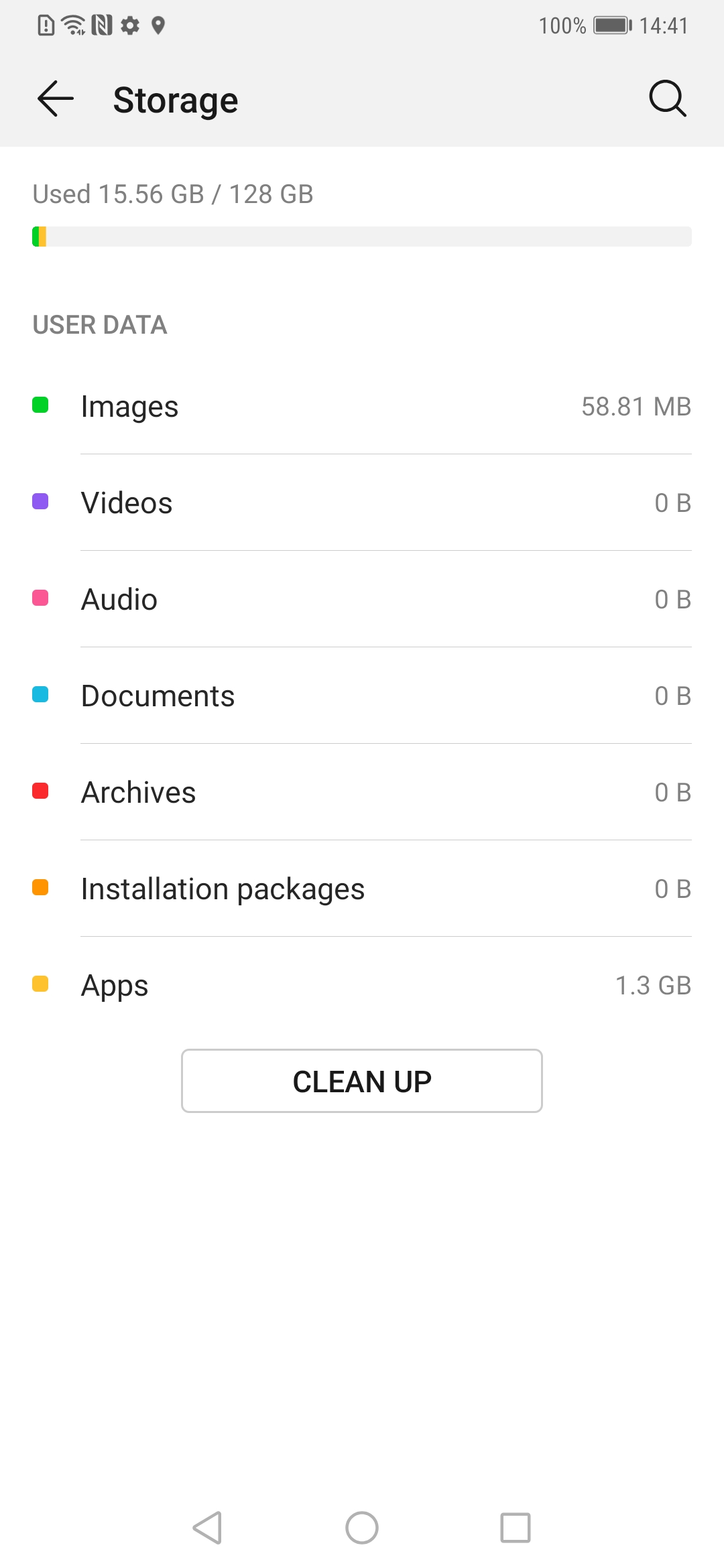Tap the green Images color dot
Image resolution: width=724 pixels, height=1568 pixels.
pyautogui.click(x=40, y=405)
